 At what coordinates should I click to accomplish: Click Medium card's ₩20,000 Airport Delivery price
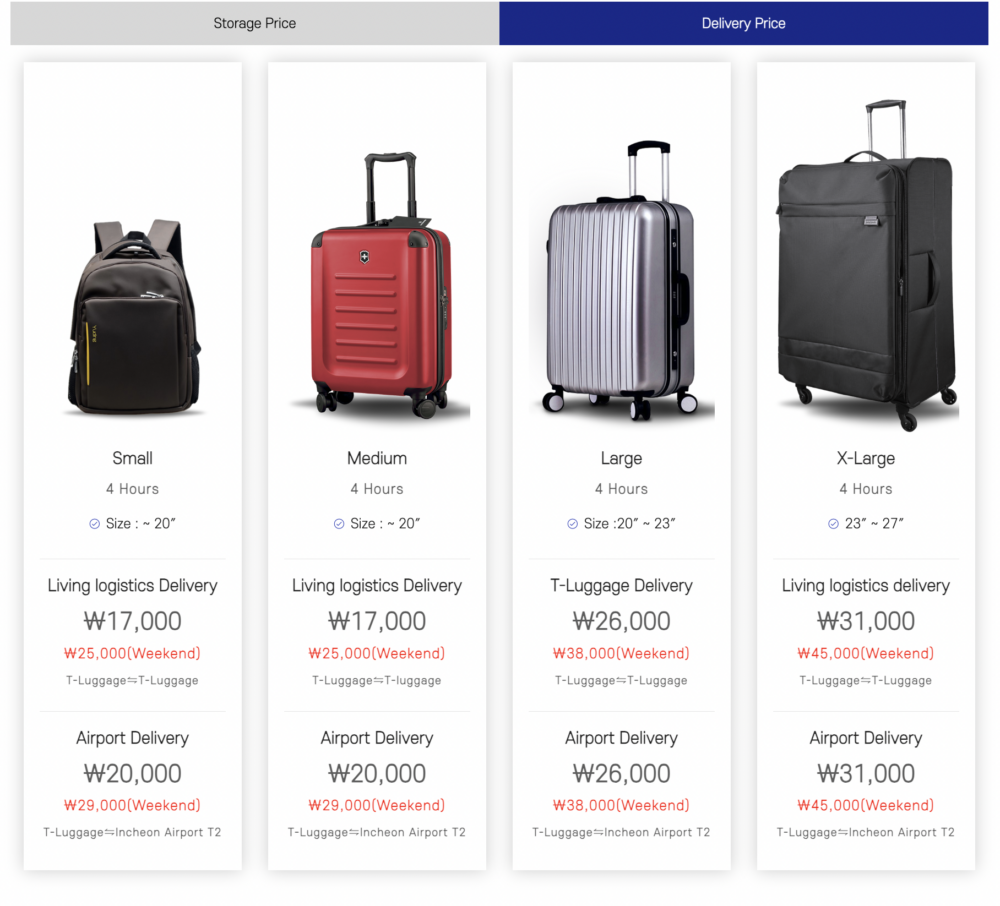pos(377,773)
